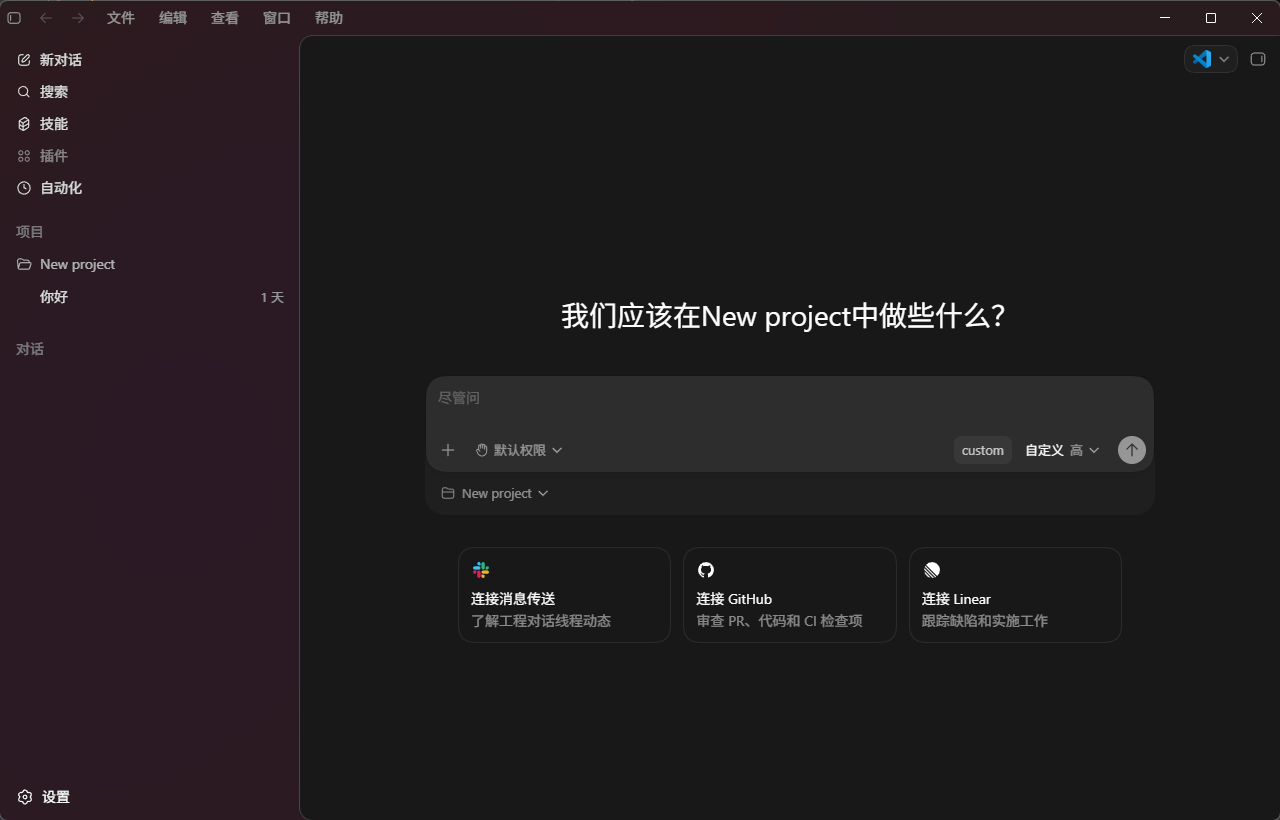The height and width of the screenshot is (820, 1280).
Task: Click the 我们应该在New project中做些什么 heading
Action: pos(783,316)
